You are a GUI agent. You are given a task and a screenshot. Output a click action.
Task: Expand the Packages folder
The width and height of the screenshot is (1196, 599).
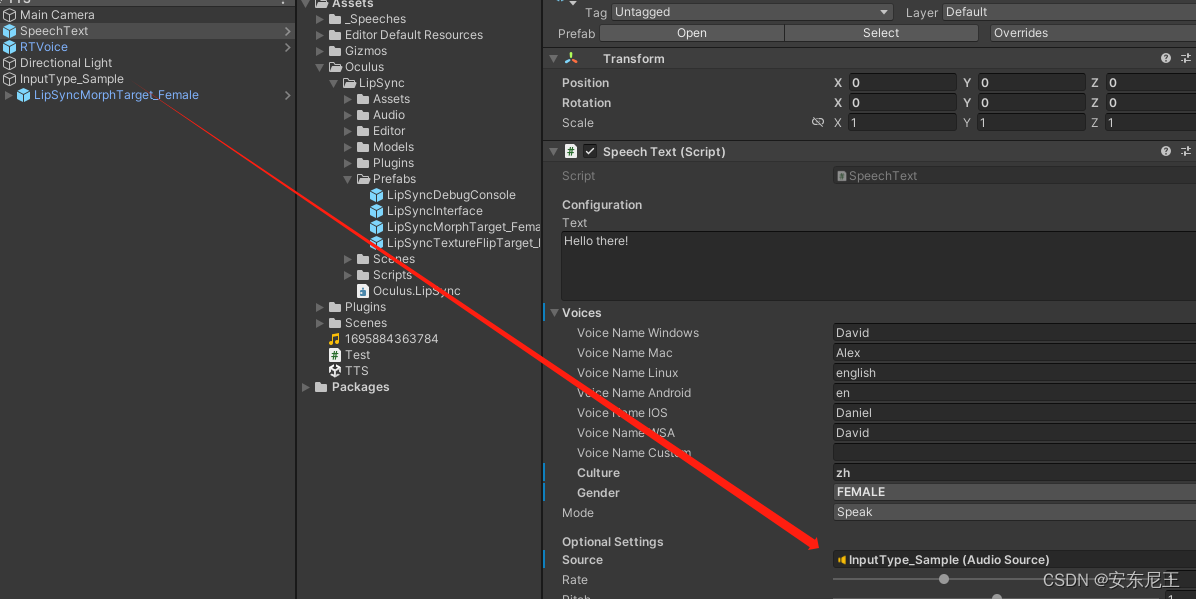click(306, 387)
